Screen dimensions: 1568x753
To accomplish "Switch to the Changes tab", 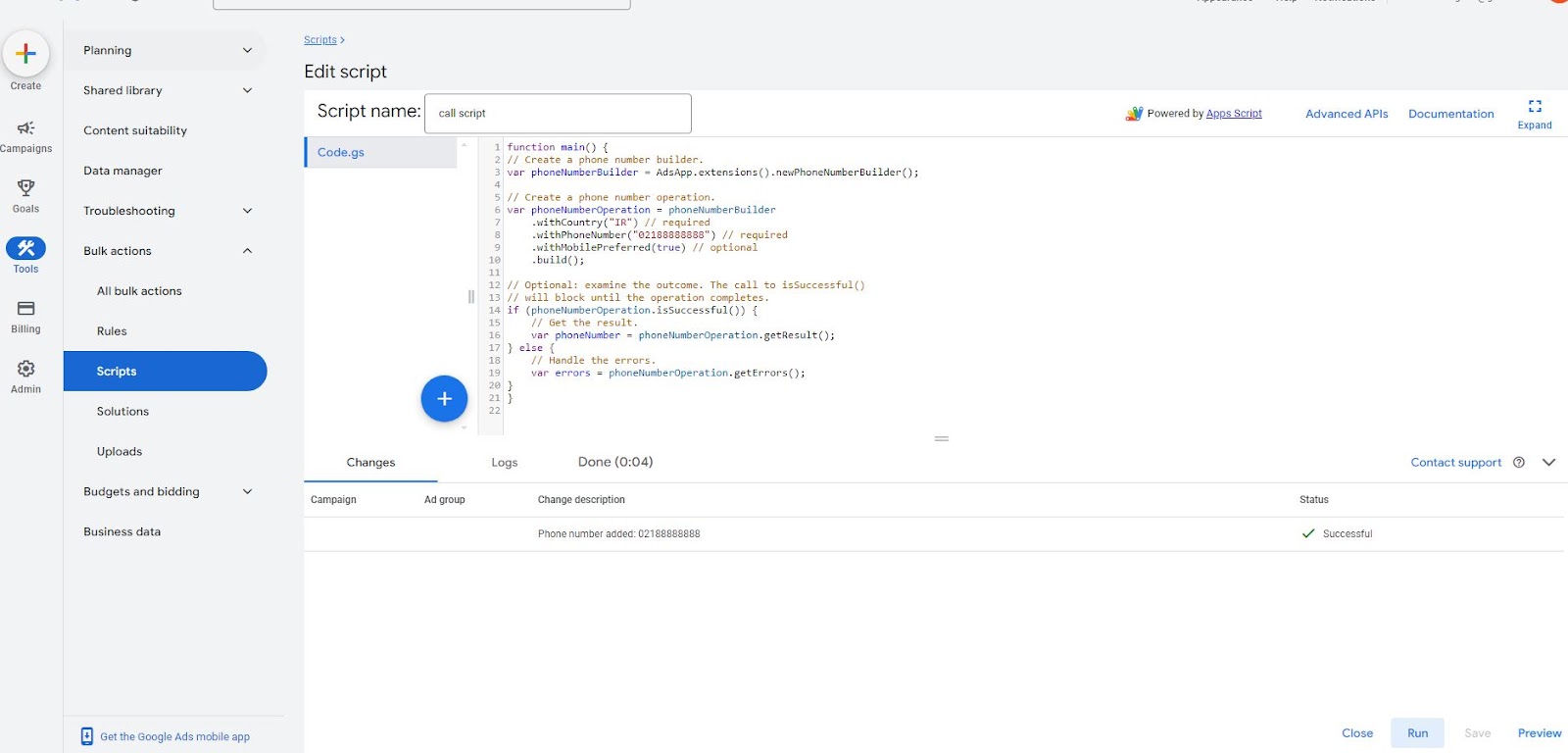I will 370,463.
